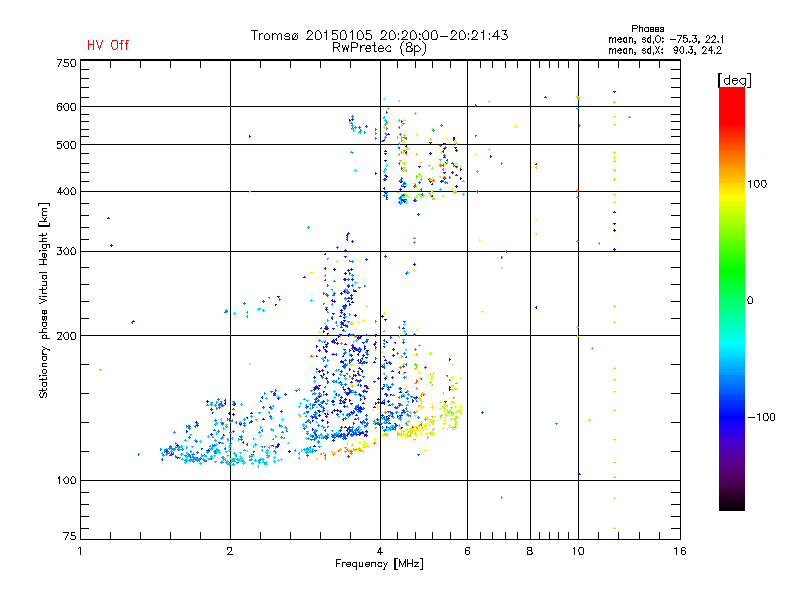Image resolution: width=800 pixels, height=600 pixels.
Task: Click the y-axis label '200'
Action: point(66,336)
